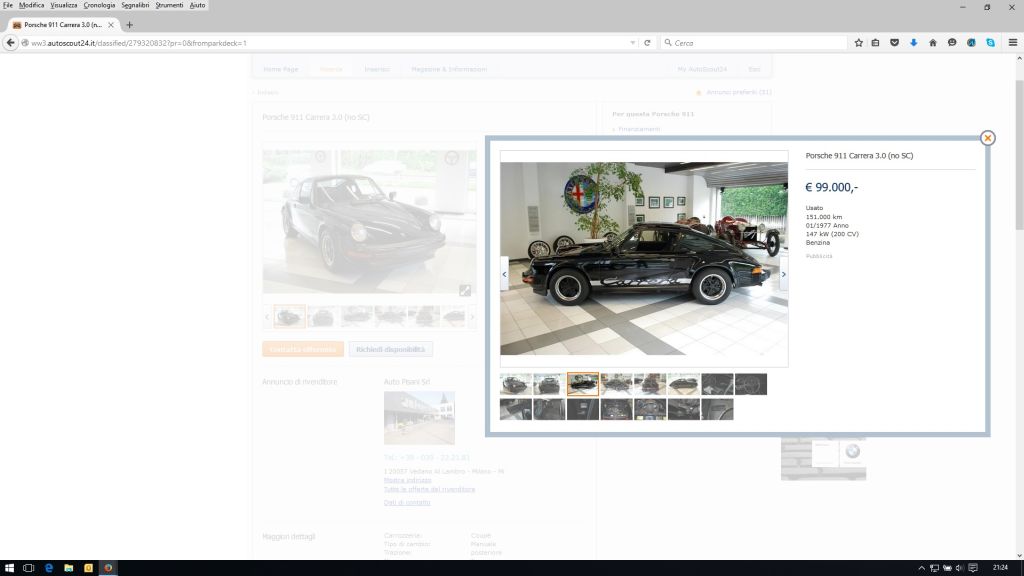The width and height of the screenshot is (1024, 576).
Task: Open bookmarks list icon
Action: [876, 42]
